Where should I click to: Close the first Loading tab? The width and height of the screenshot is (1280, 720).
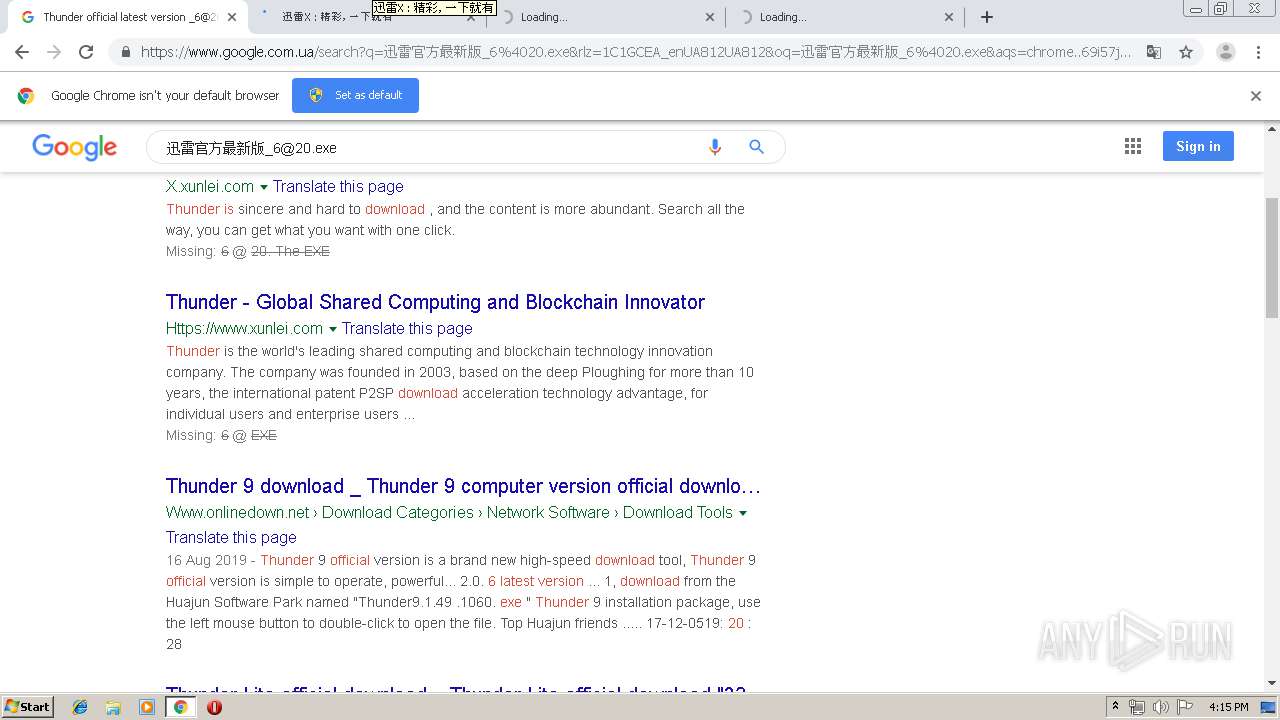point(710,17)
